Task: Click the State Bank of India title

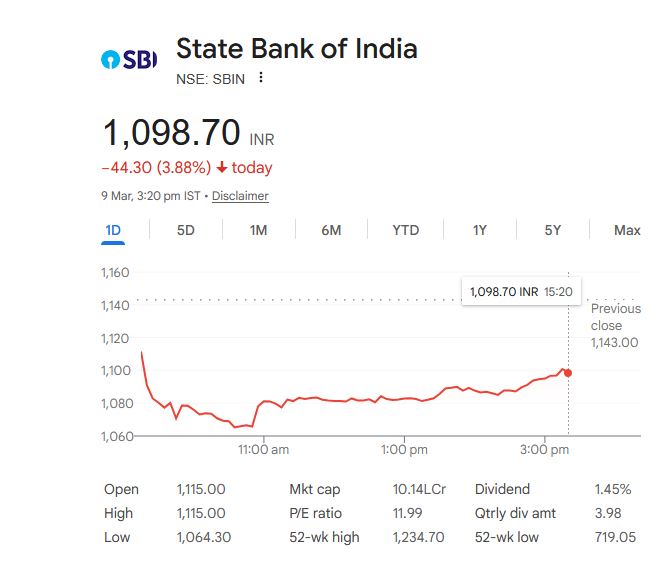Action: click(x=296, y=49)
